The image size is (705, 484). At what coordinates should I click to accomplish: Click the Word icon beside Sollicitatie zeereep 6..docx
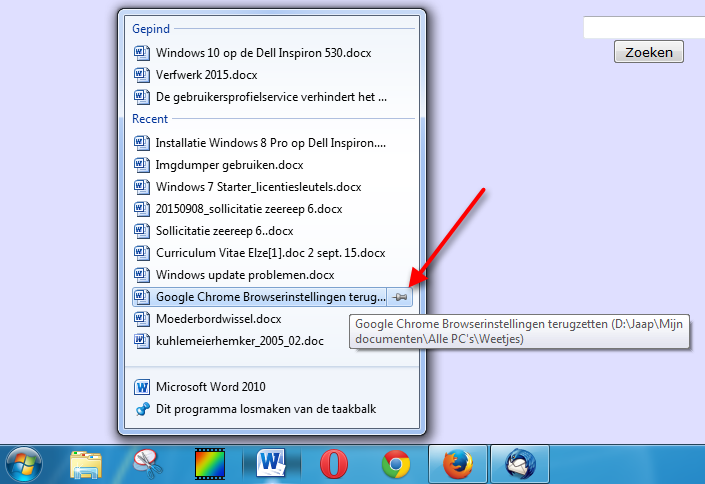click(x=142, y=231)
